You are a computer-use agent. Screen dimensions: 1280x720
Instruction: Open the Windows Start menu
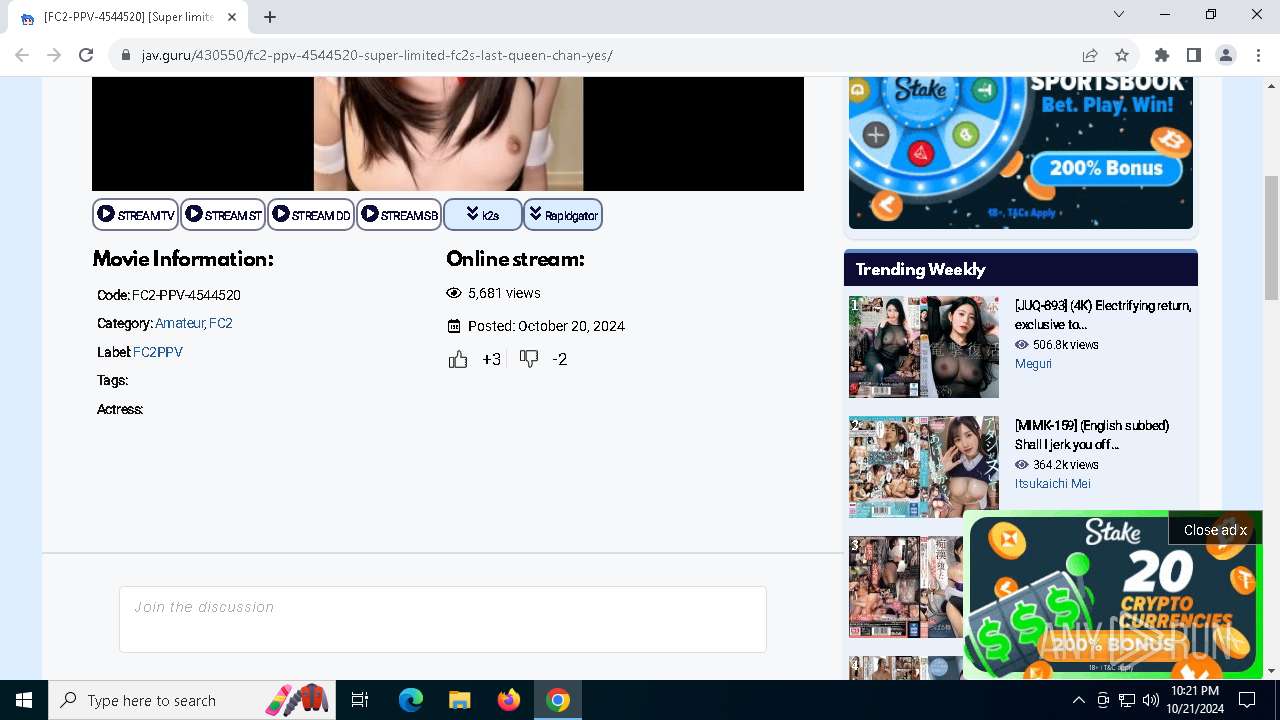[24, 700]
